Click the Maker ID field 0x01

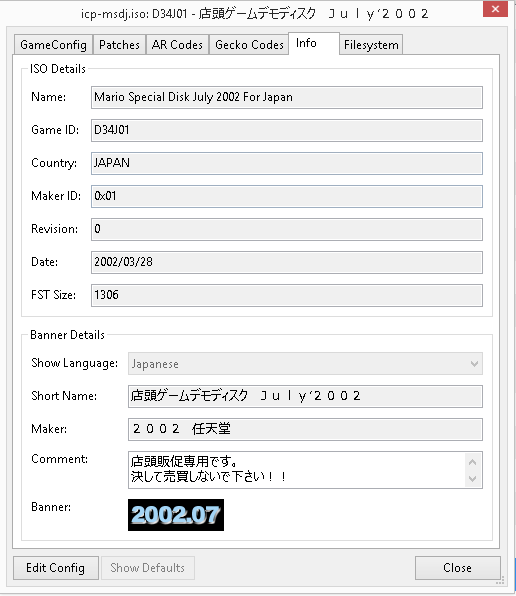pos(287,196)
